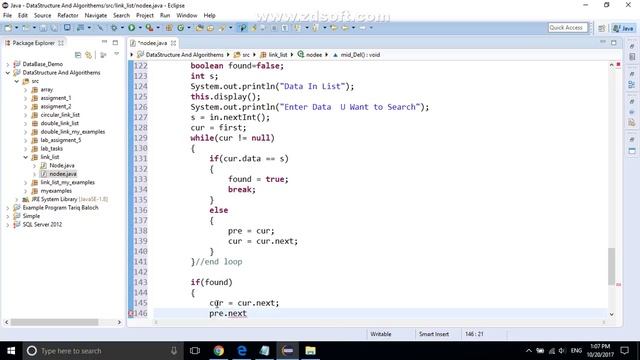Screen dimensions: 640x360
Task: Open File Explorer from the taskbar
Action: coord(310,351)
